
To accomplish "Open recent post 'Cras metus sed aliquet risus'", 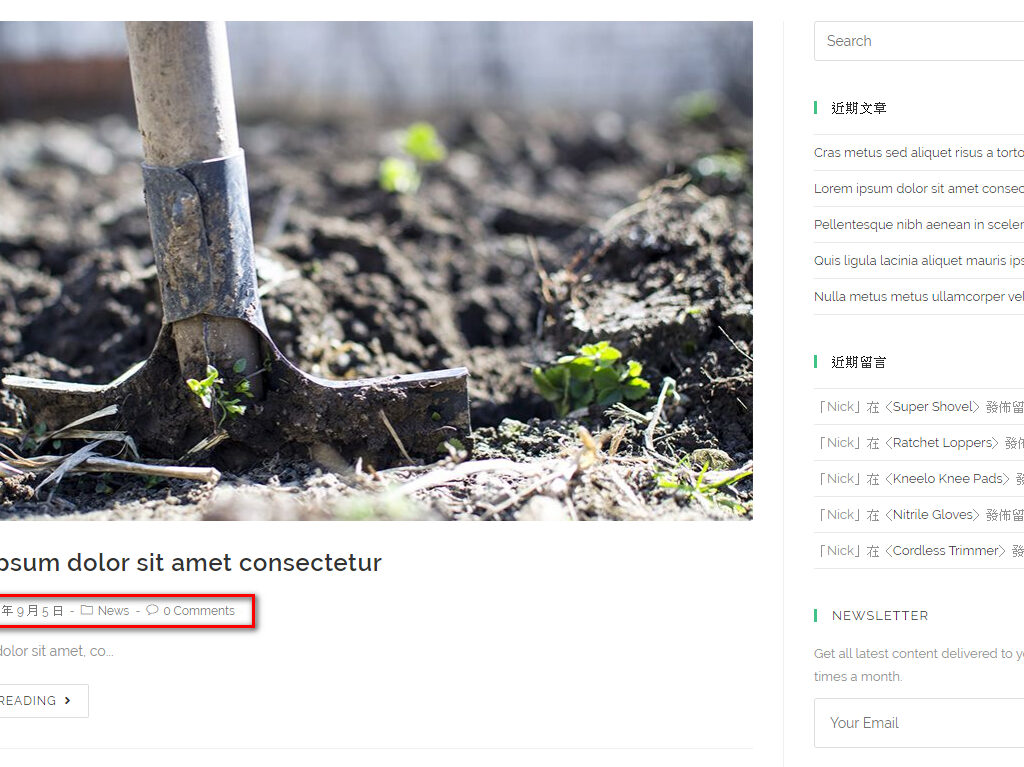I will tap(919, 152).
